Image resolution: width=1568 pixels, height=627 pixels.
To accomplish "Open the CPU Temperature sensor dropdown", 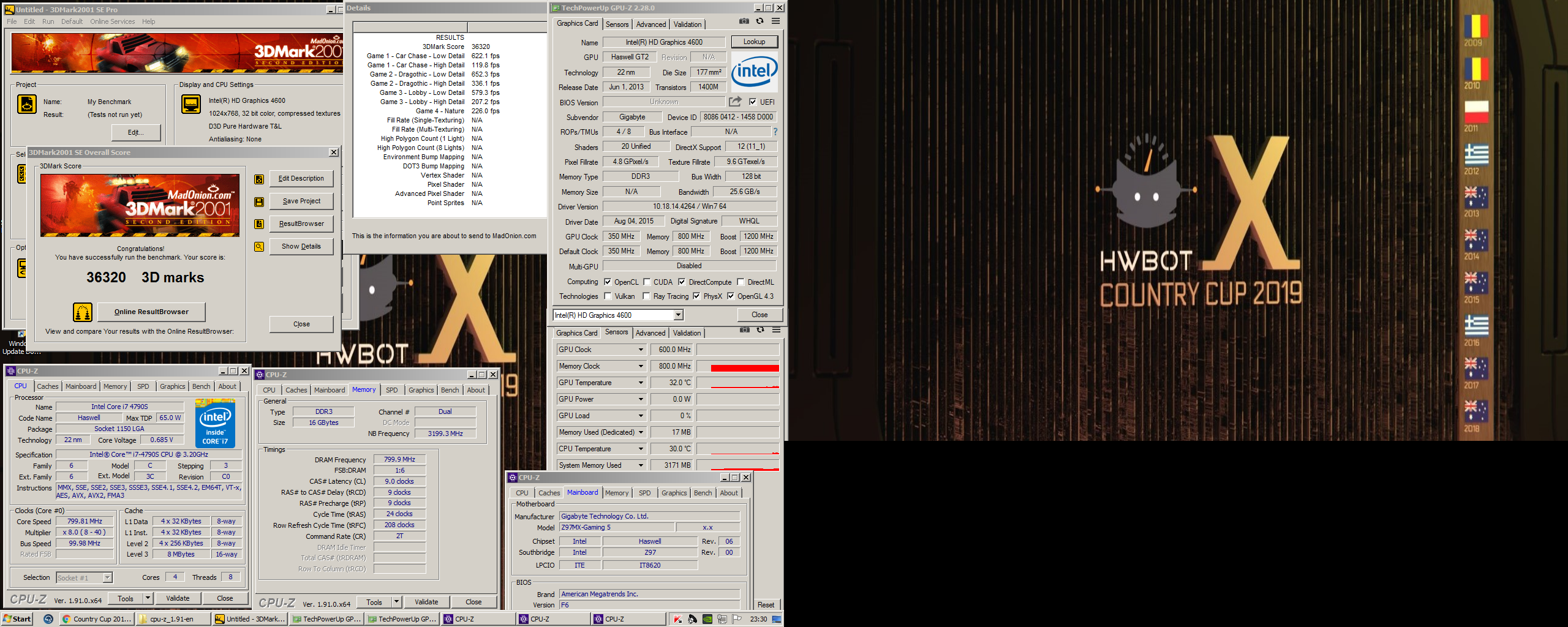I will [x=641, y=449].
